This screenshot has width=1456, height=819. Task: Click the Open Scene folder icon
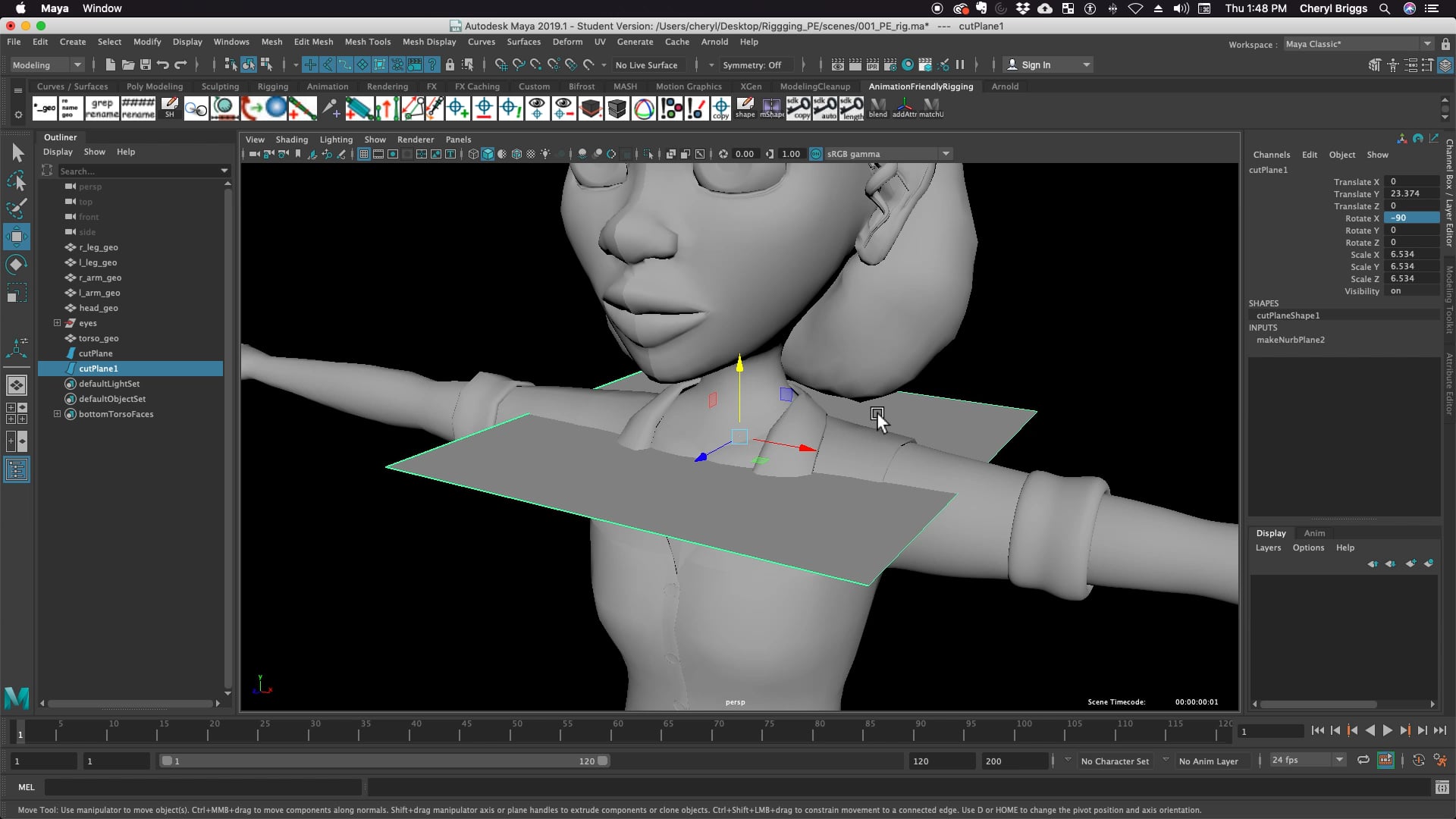(x=127, y=64)
